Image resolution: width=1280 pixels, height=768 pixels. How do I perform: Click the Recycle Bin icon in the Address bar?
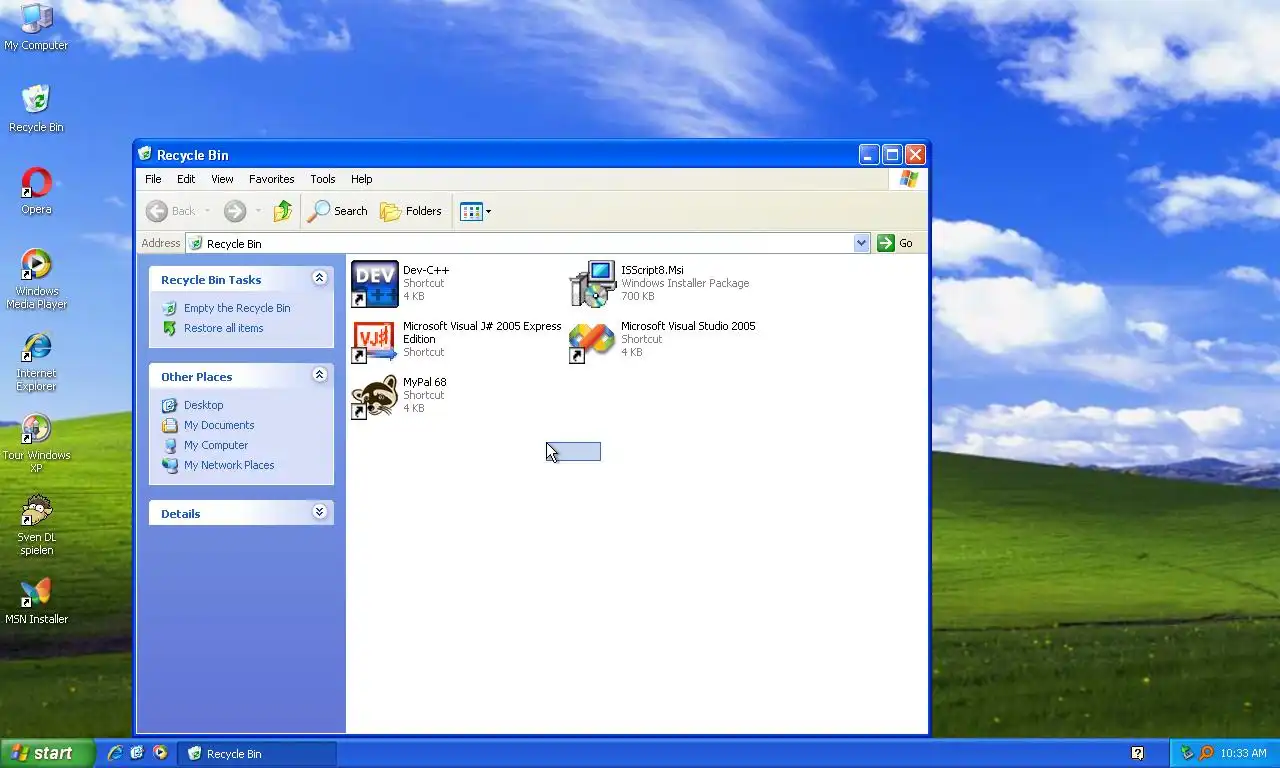[x=196, y=243]
